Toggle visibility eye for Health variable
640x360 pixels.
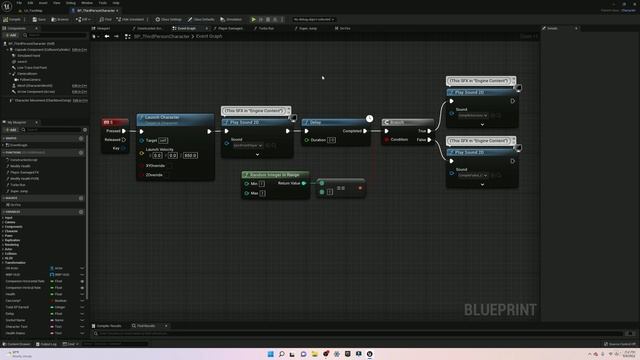tap(82, 294)
